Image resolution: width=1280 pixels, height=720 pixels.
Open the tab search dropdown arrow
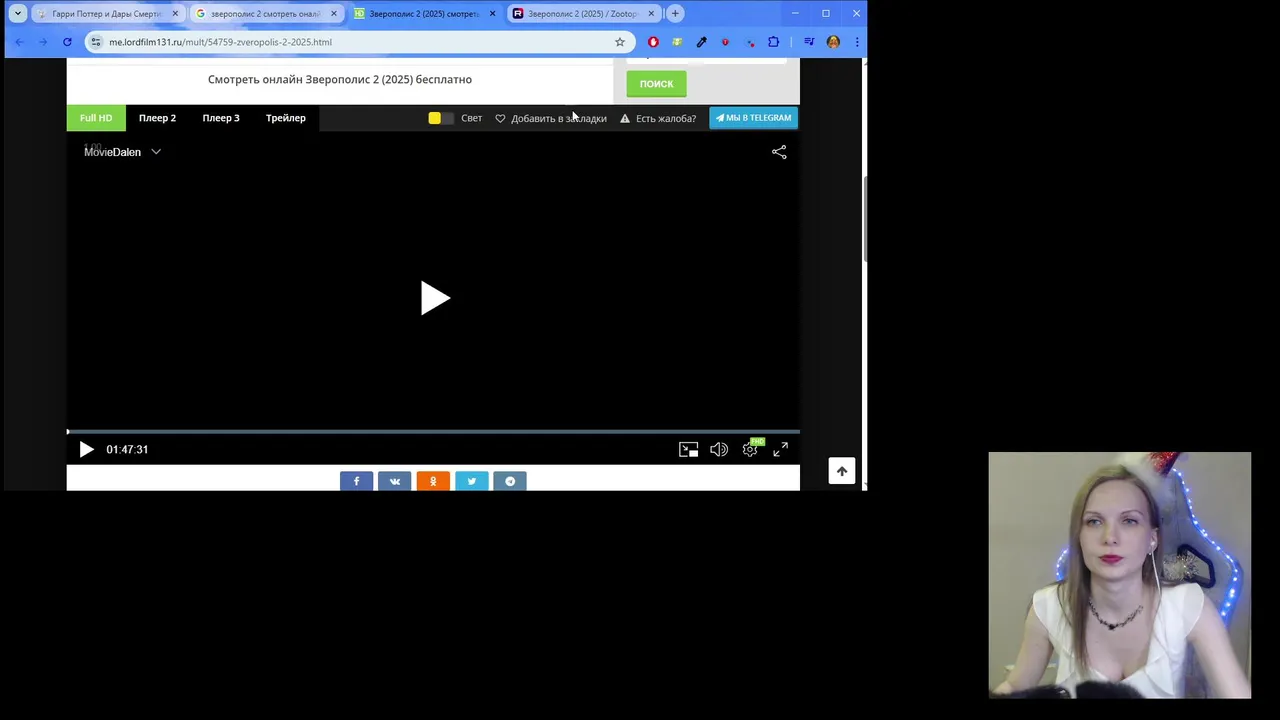tap(18, 14)
